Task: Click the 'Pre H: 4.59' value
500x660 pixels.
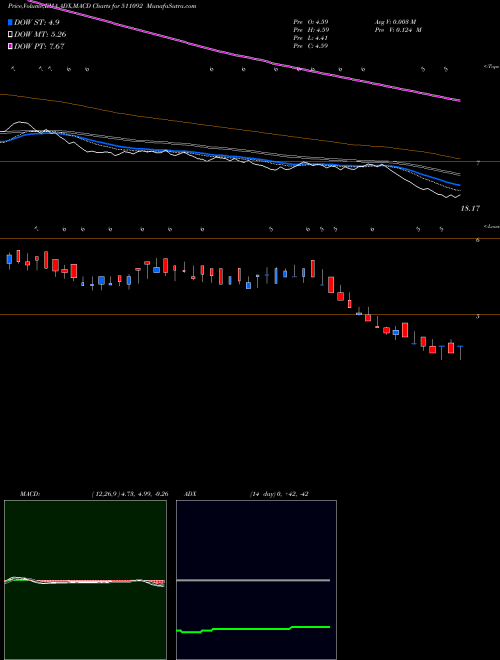Action: click(x=311, y=30)
